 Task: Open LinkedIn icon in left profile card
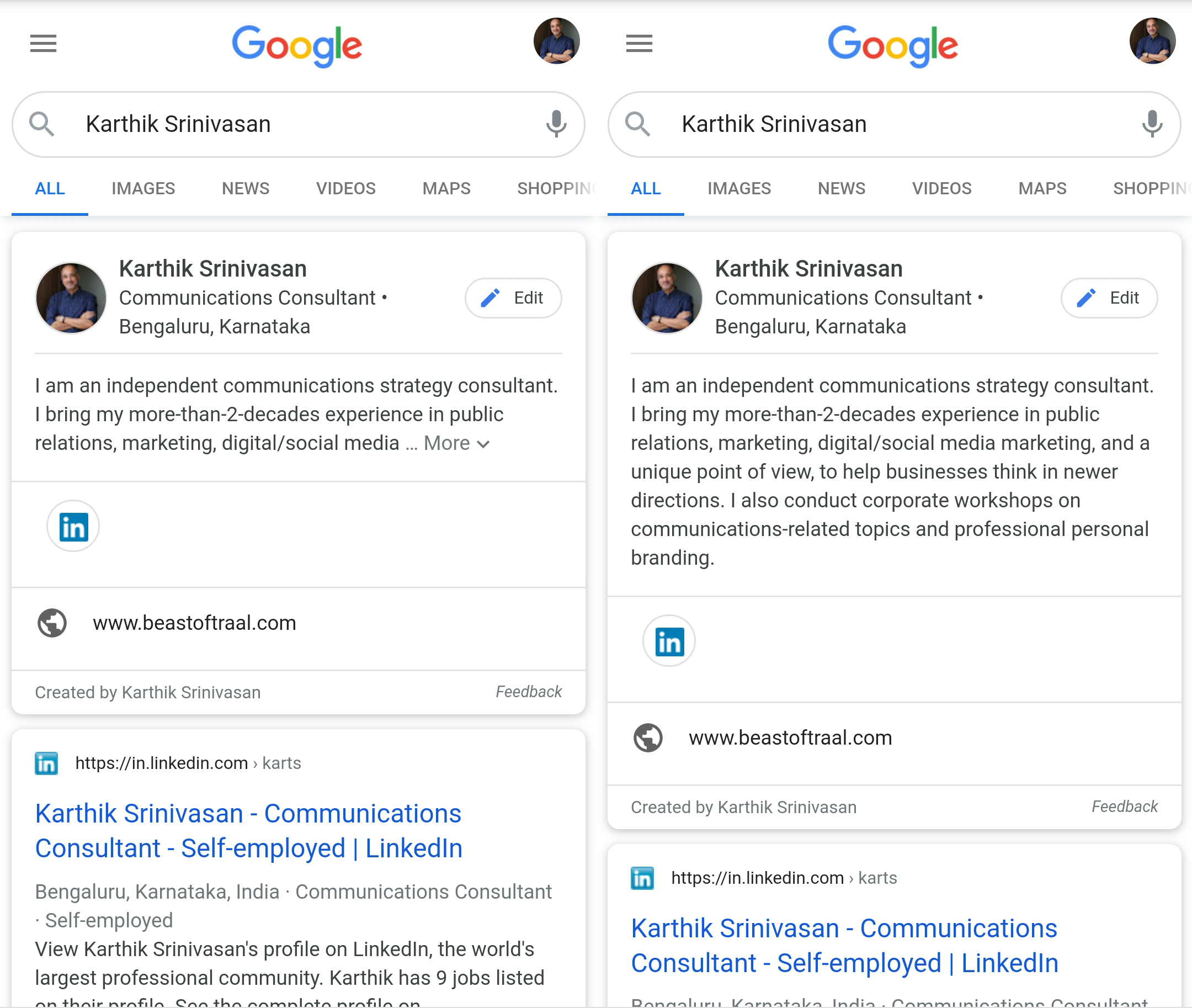(x=73, y=526)
